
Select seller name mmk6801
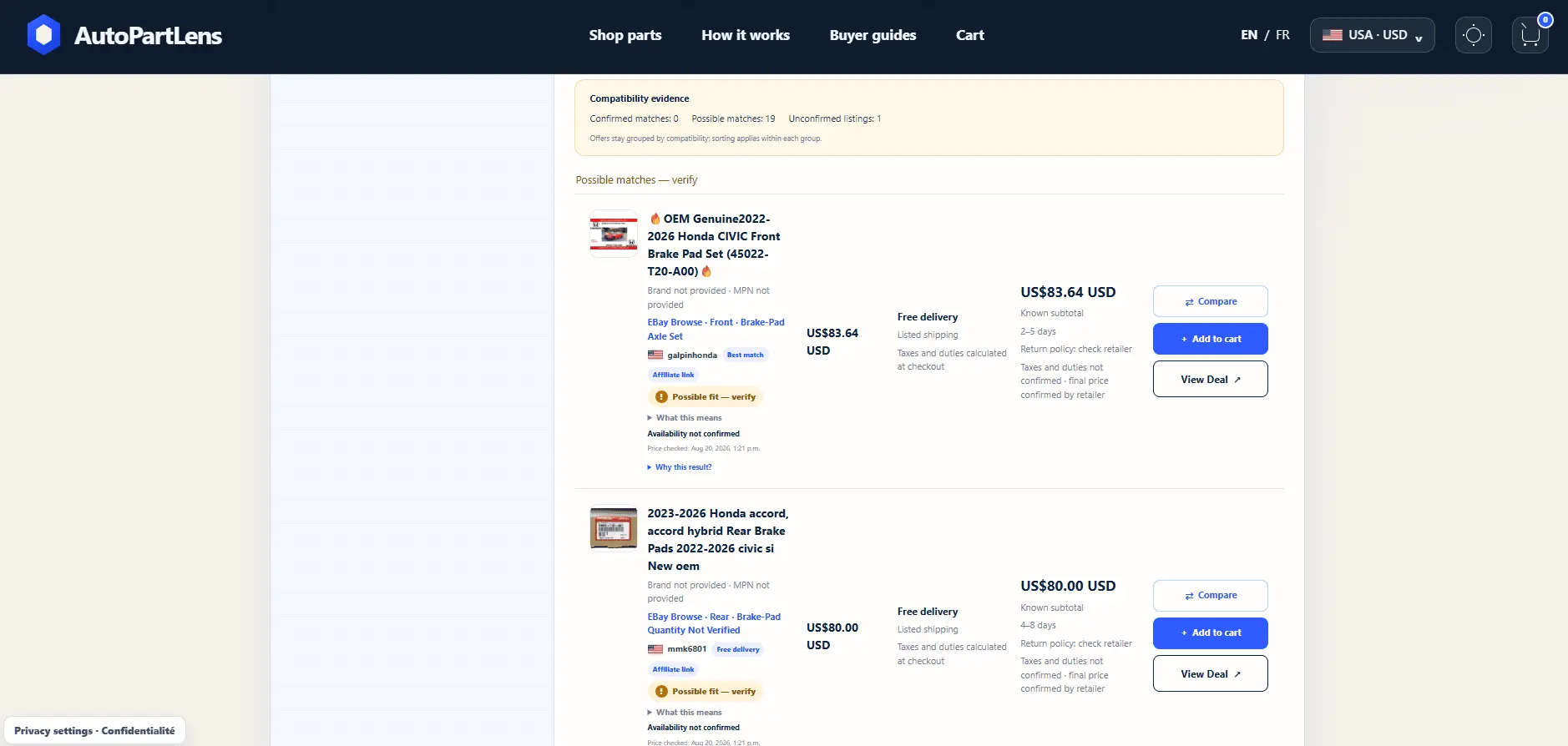687,649
